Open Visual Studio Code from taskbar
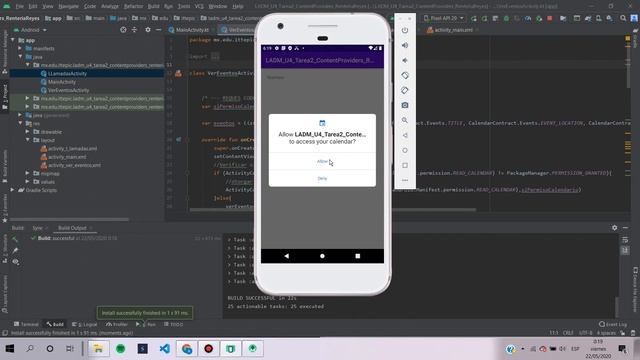Viewport: 640px width, 360px height. [x=164, y=349]
